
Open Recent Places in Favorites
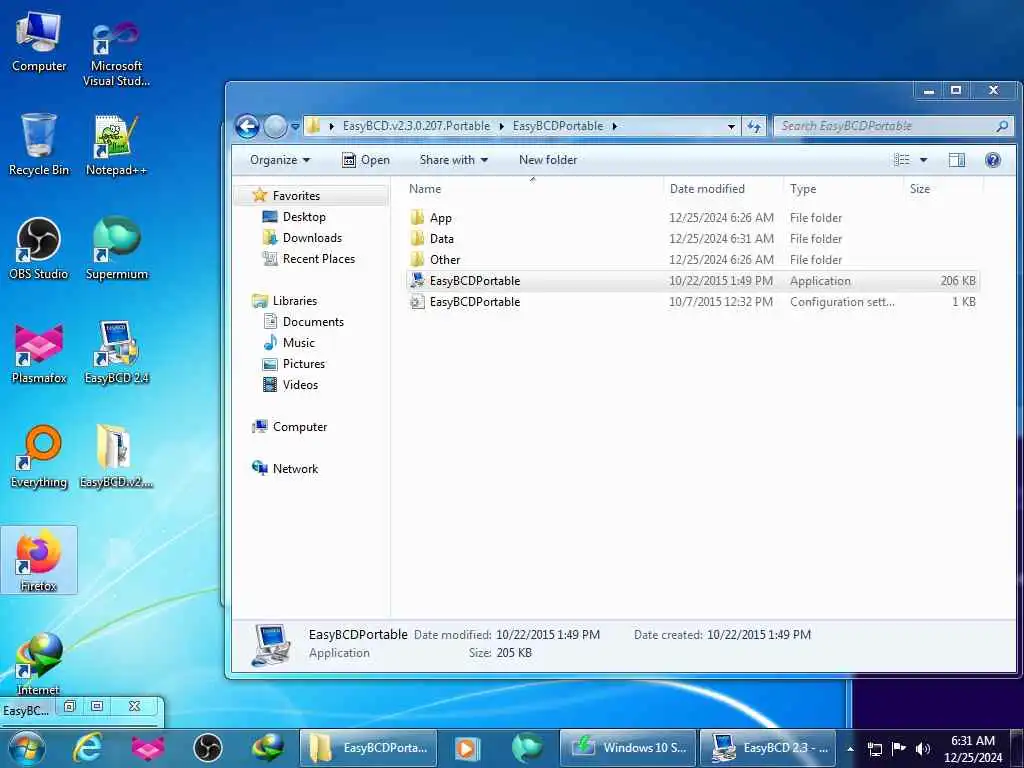[319, 259]
